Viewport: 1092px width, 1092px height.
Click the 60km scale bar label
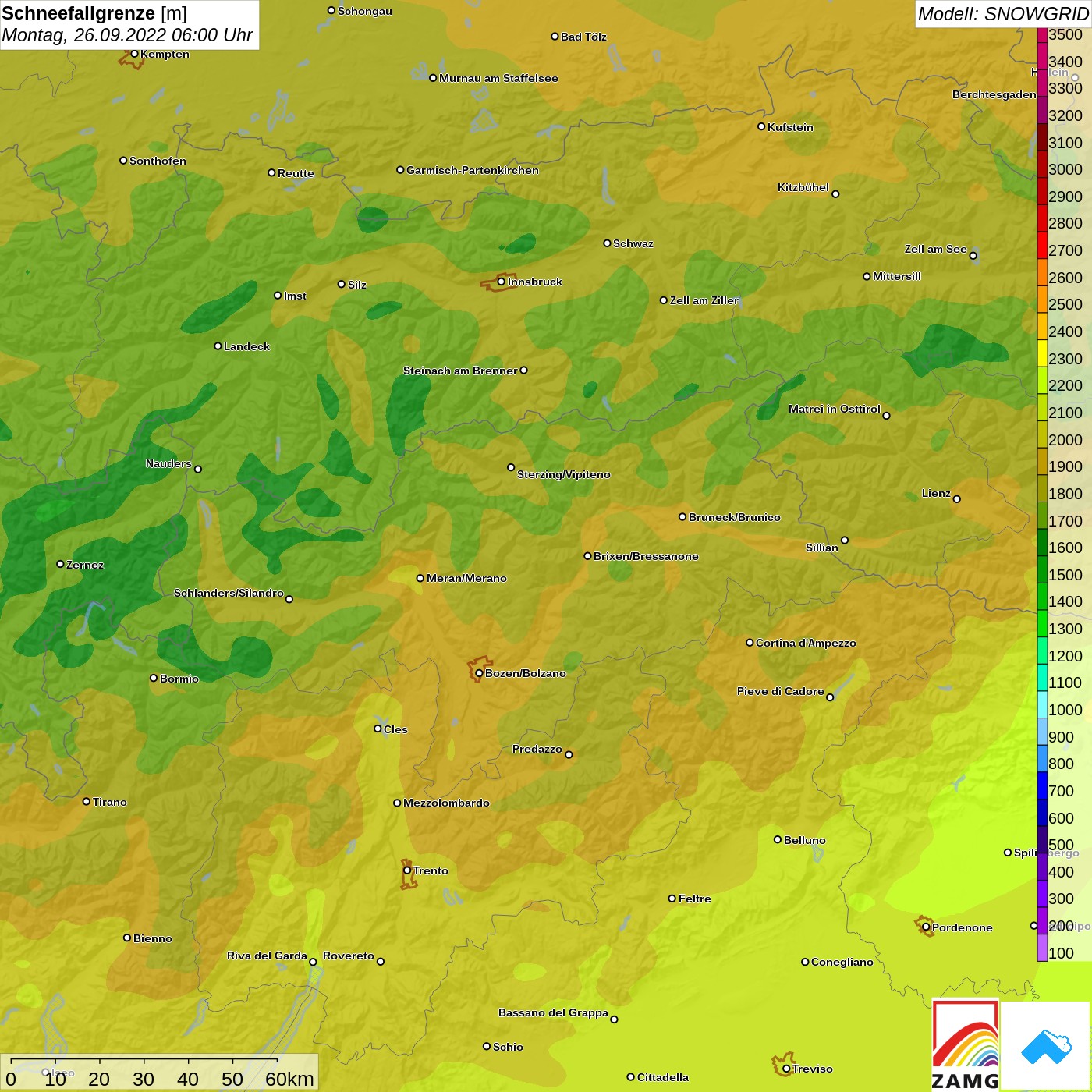289,1079
